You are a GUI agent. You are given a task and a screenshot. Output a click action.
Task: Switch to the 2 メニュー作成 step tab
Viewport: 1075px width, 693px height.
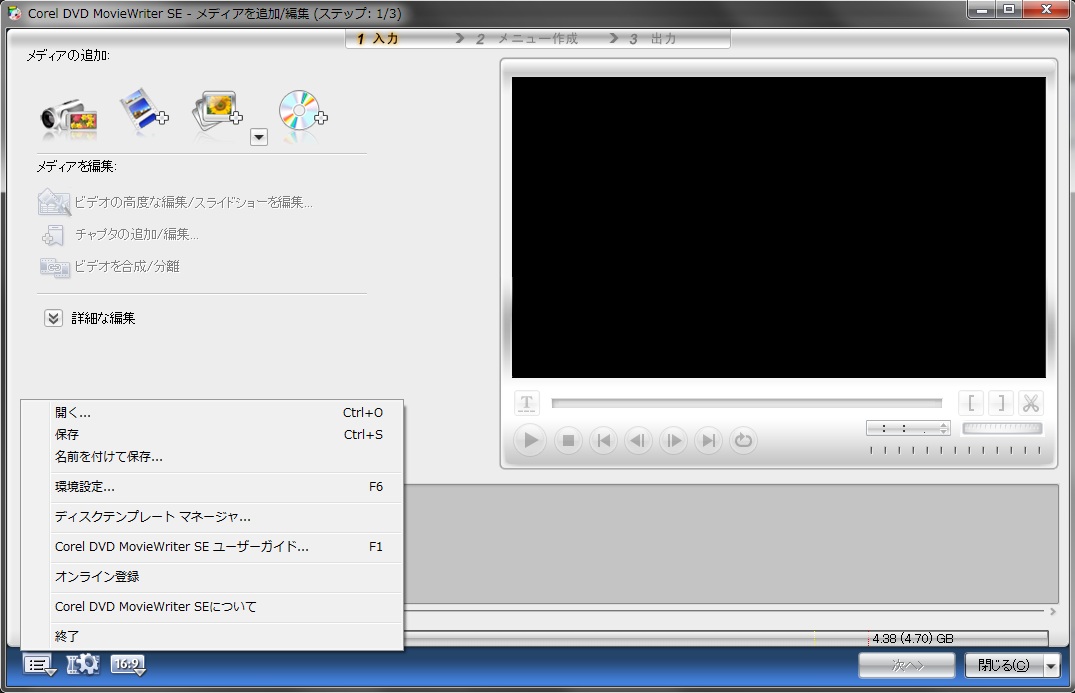tap(527, 39)
